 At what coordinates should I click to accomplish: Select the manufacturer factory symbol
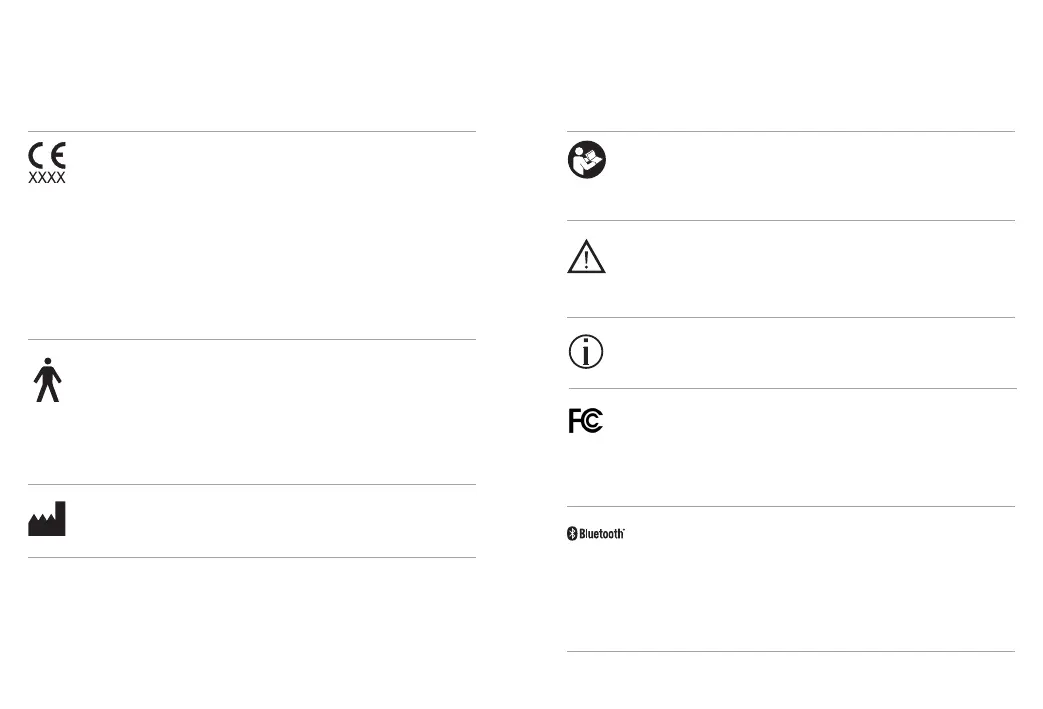47,518
